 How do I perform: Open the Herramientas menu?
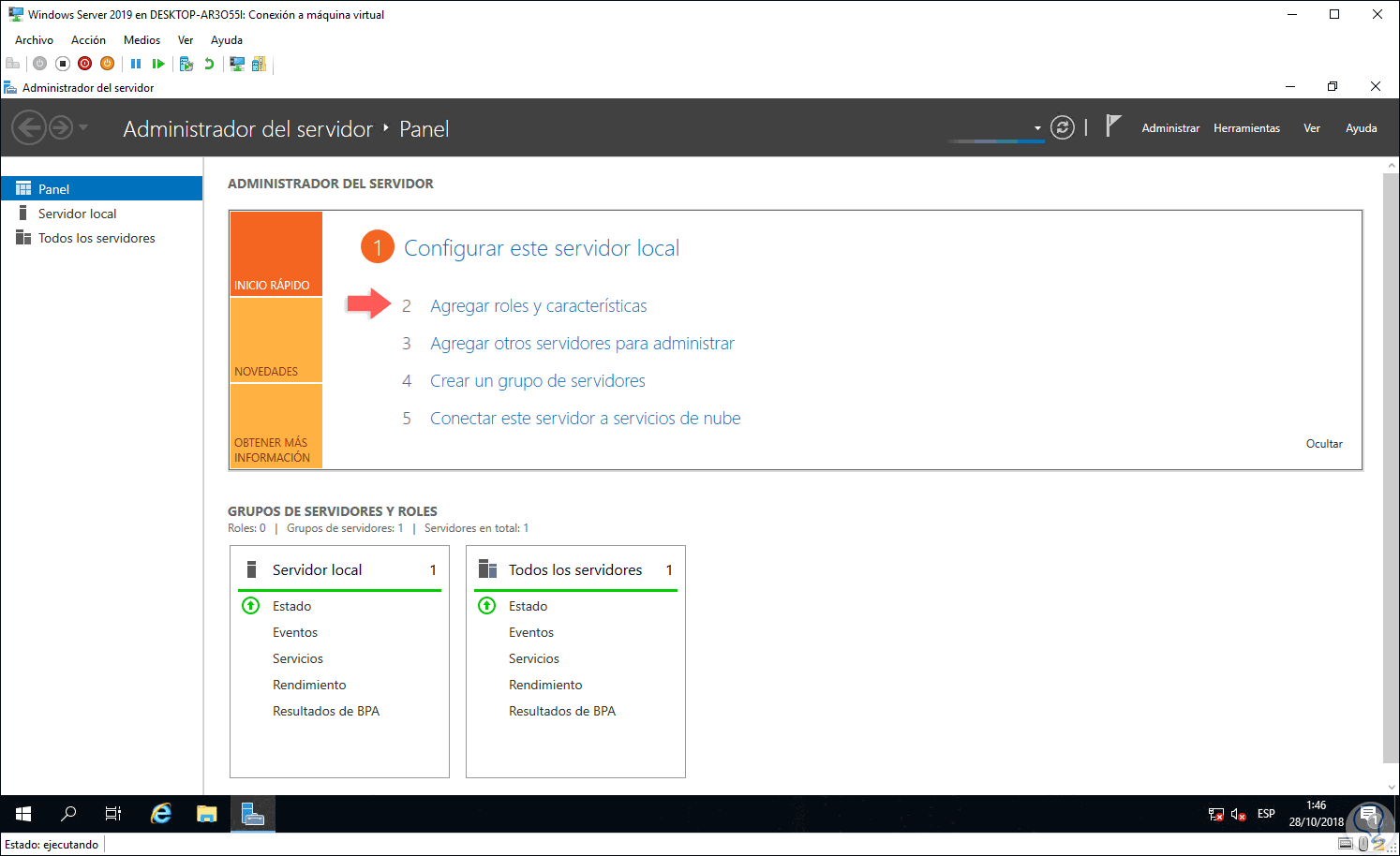tap(1246, 128)
